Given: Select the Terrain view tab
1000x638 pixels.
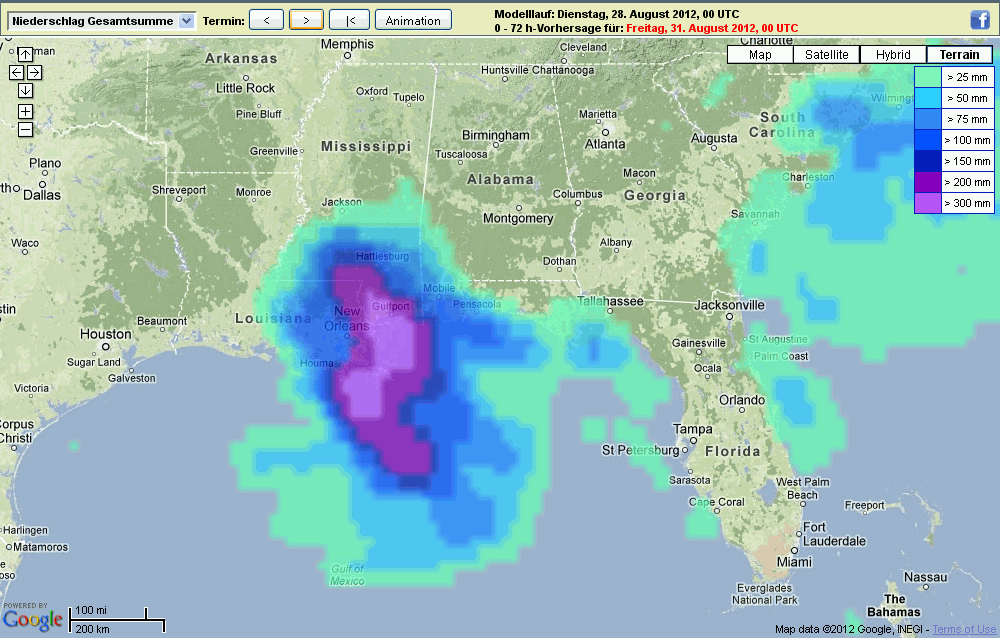Looking at the screenshot, I should (959, 55).
